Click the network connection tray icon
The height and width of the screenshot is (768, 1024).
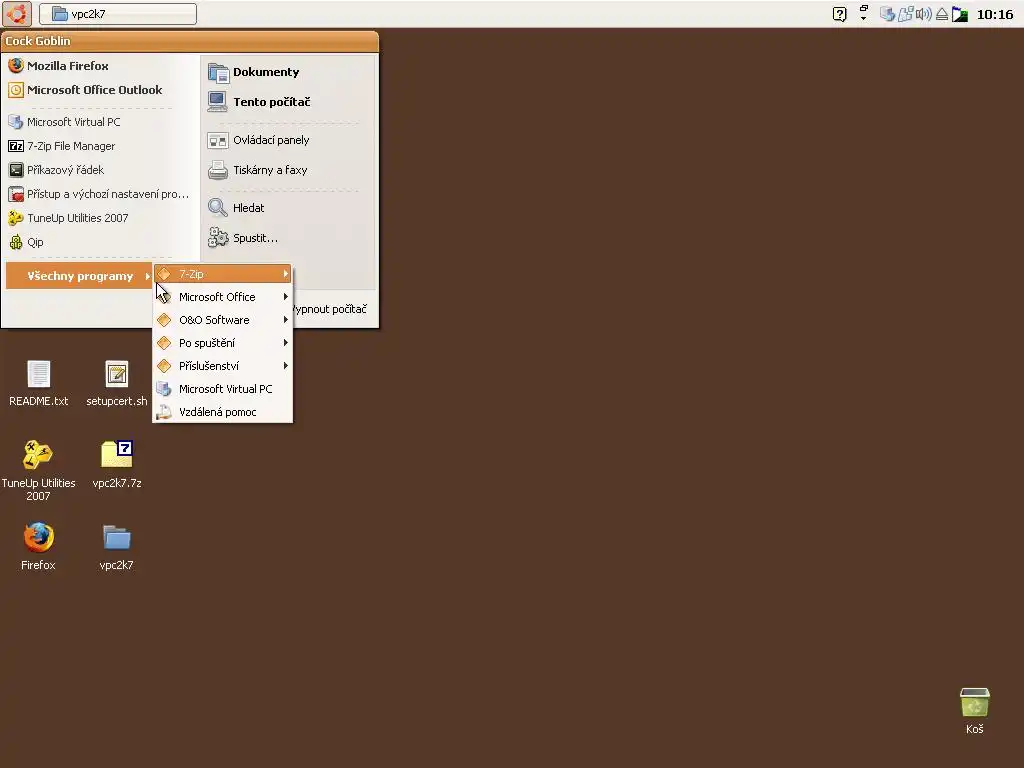[905, 14]
